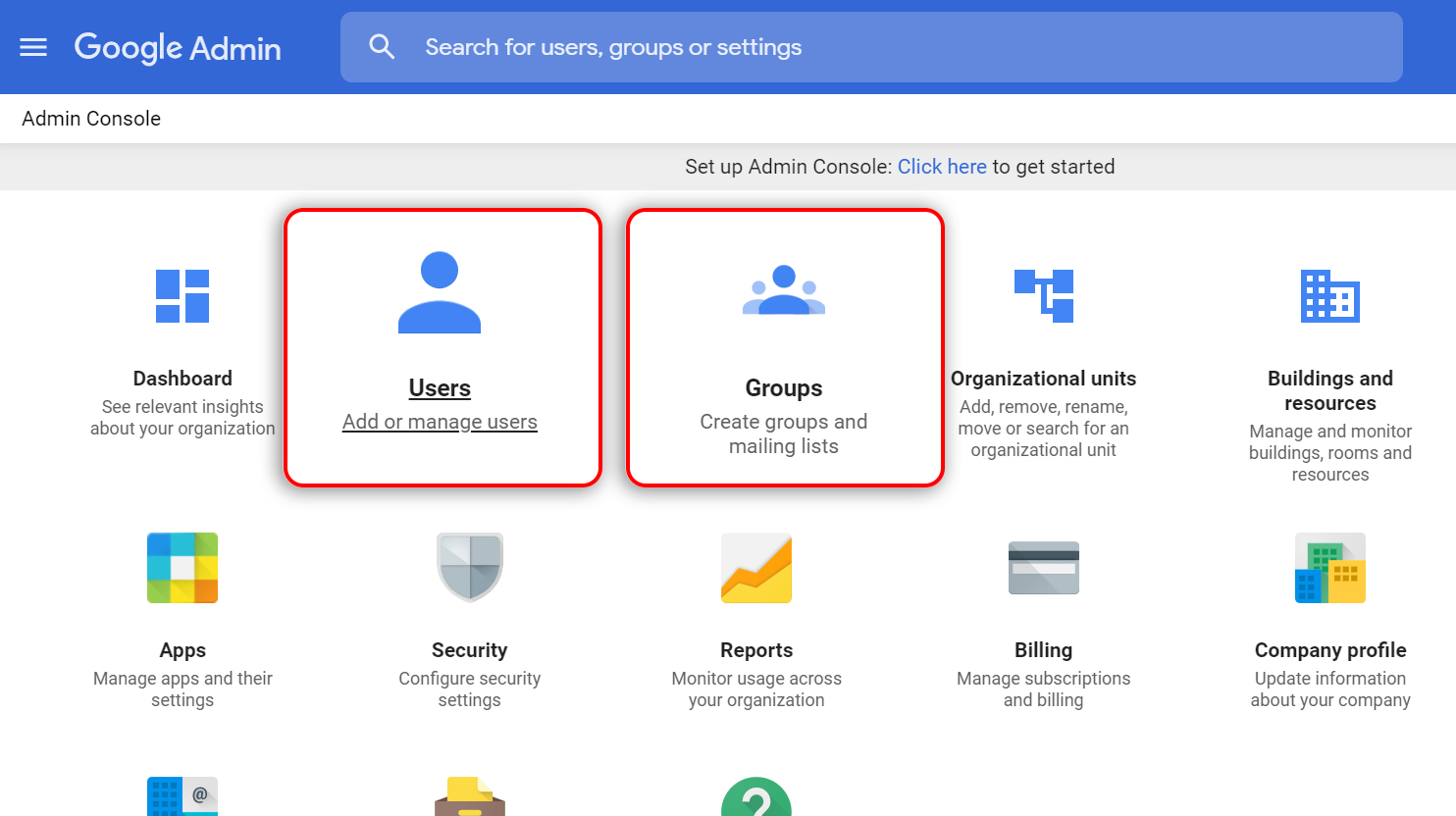The height and width of the screenshot is (816, 1456).
Task: Open the Reports chart icon
Action: (756, 568)
